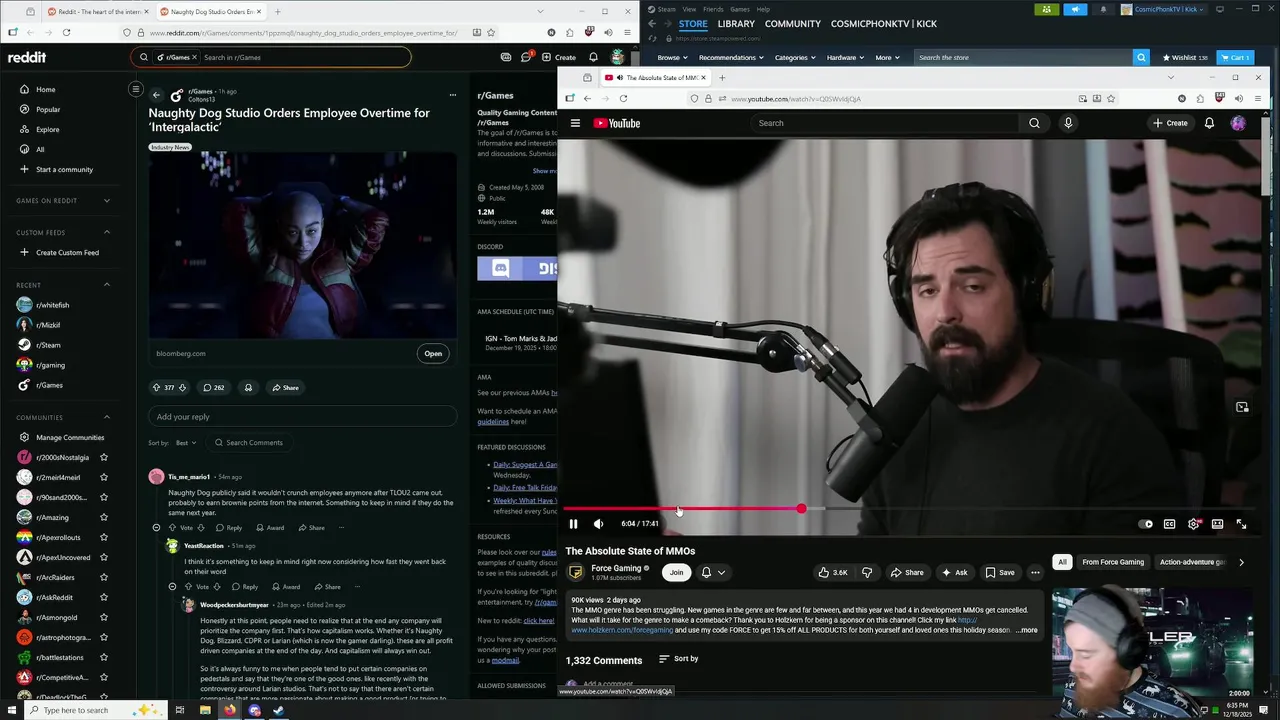The height and width of the screenshot is (720, 1280).
Task: Select the 'From Force Gaming' chip
Action: (1113, 562)
